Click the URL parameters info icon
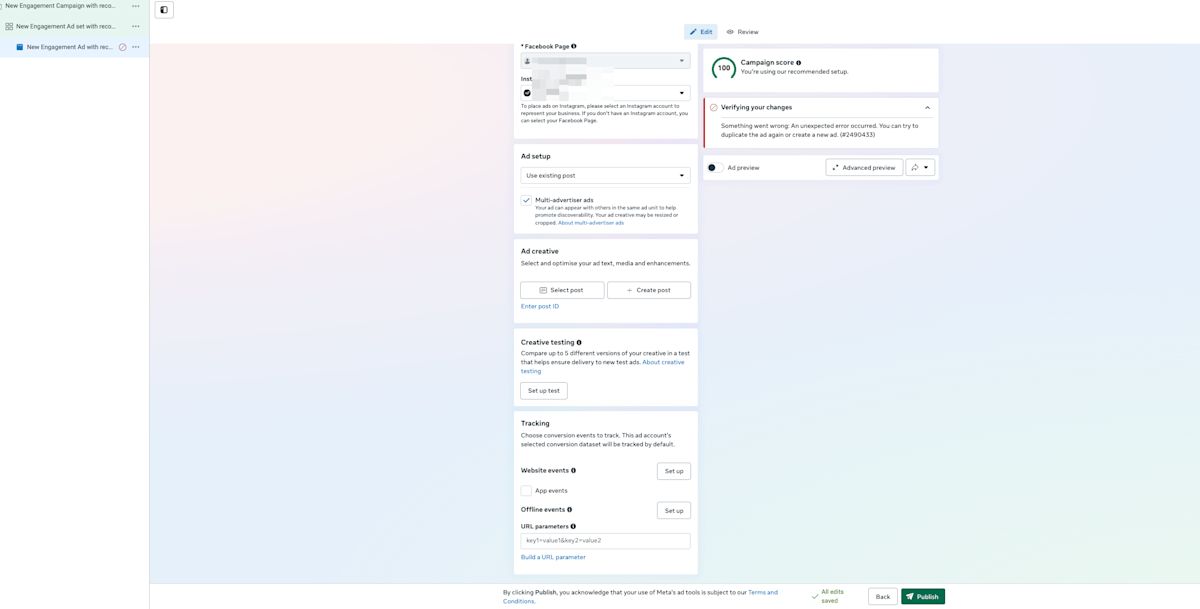 [x=573, y=526]
